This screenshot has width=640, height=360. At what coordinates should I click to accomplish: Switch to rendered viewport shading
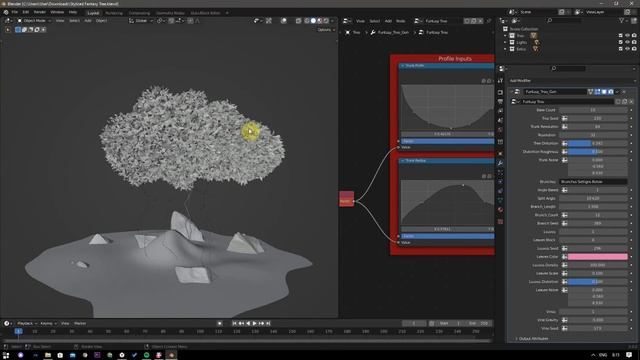click(326, 20)
